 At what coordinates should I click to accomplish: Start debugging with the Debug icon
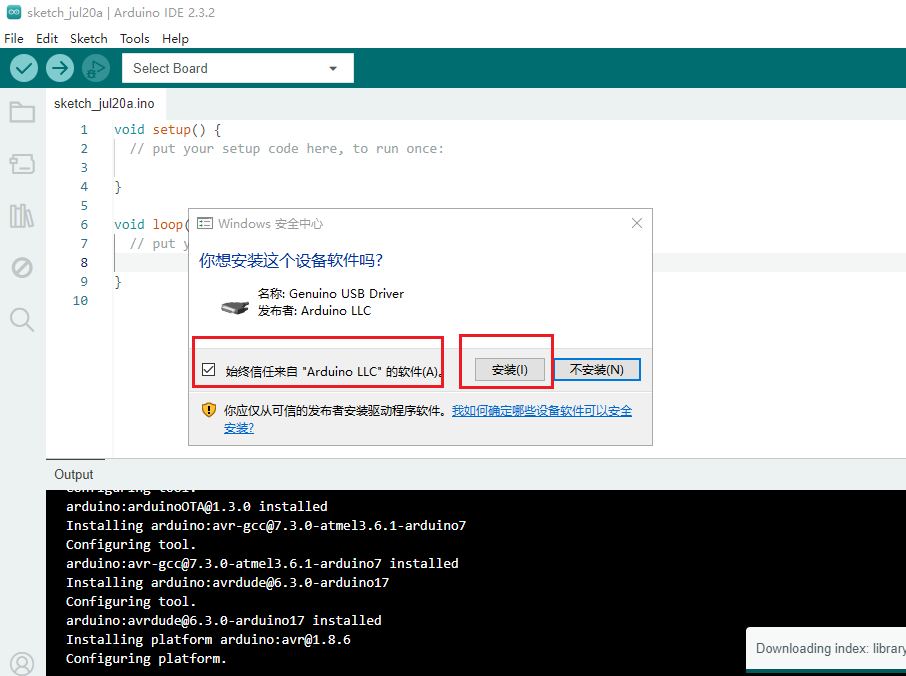tap(95, 68)
